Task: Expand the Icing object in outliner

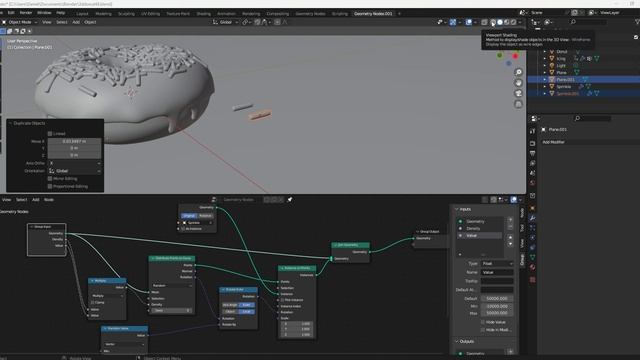Action: click(x=544, y=59)
